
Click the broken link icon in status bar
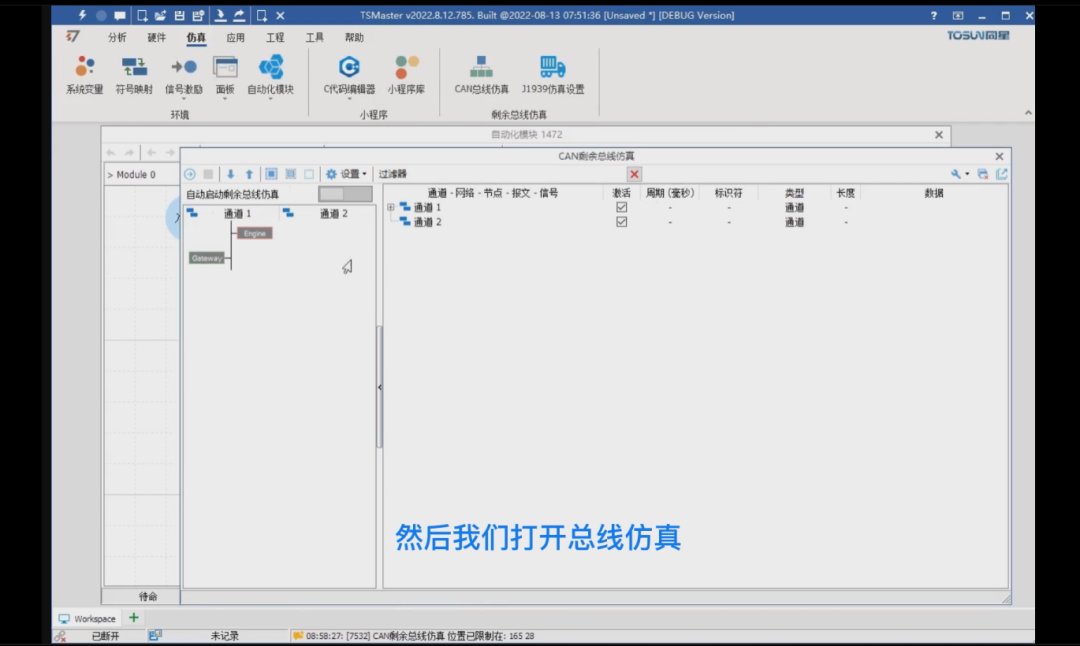pyautogui.click(x=61, y=636)
